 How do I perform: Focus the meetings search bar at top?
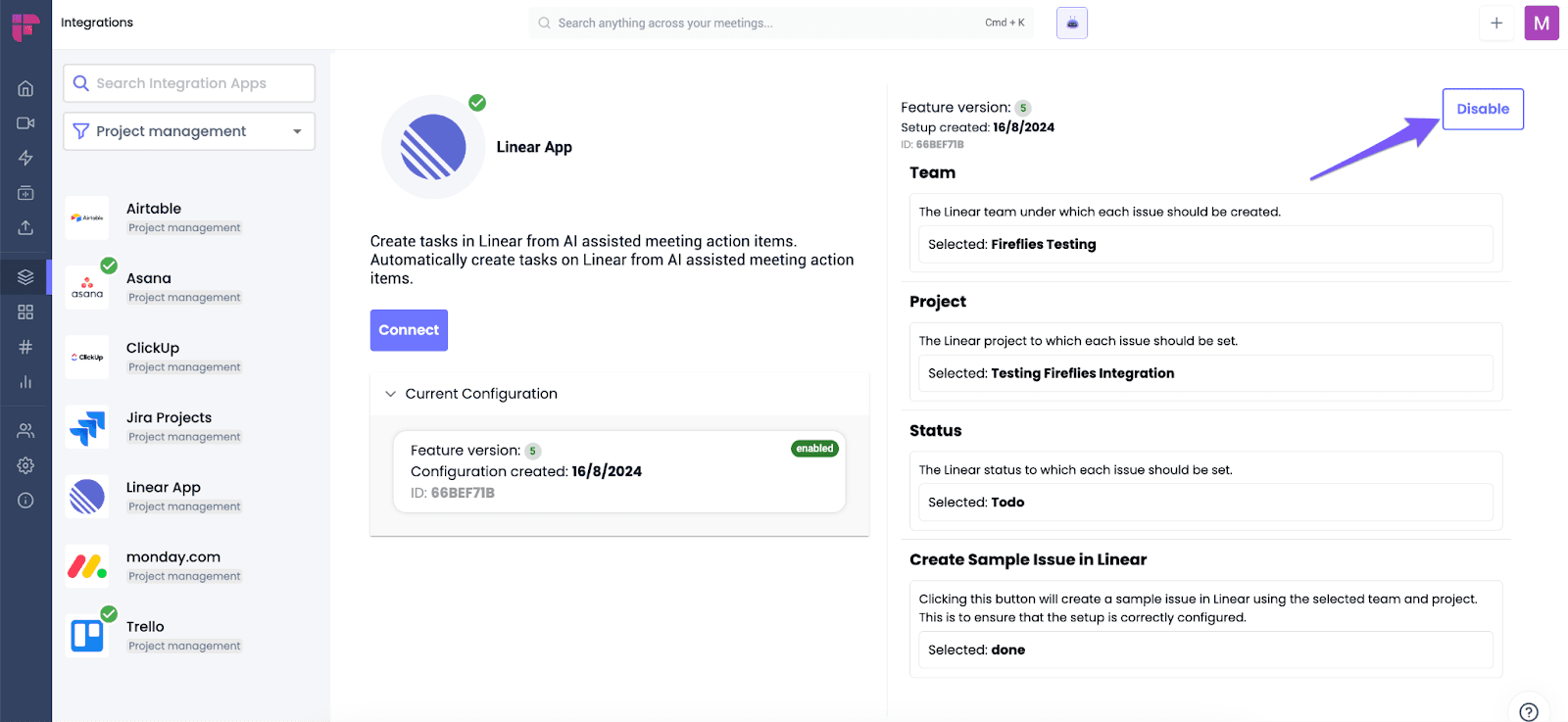(x=781, y=23)
